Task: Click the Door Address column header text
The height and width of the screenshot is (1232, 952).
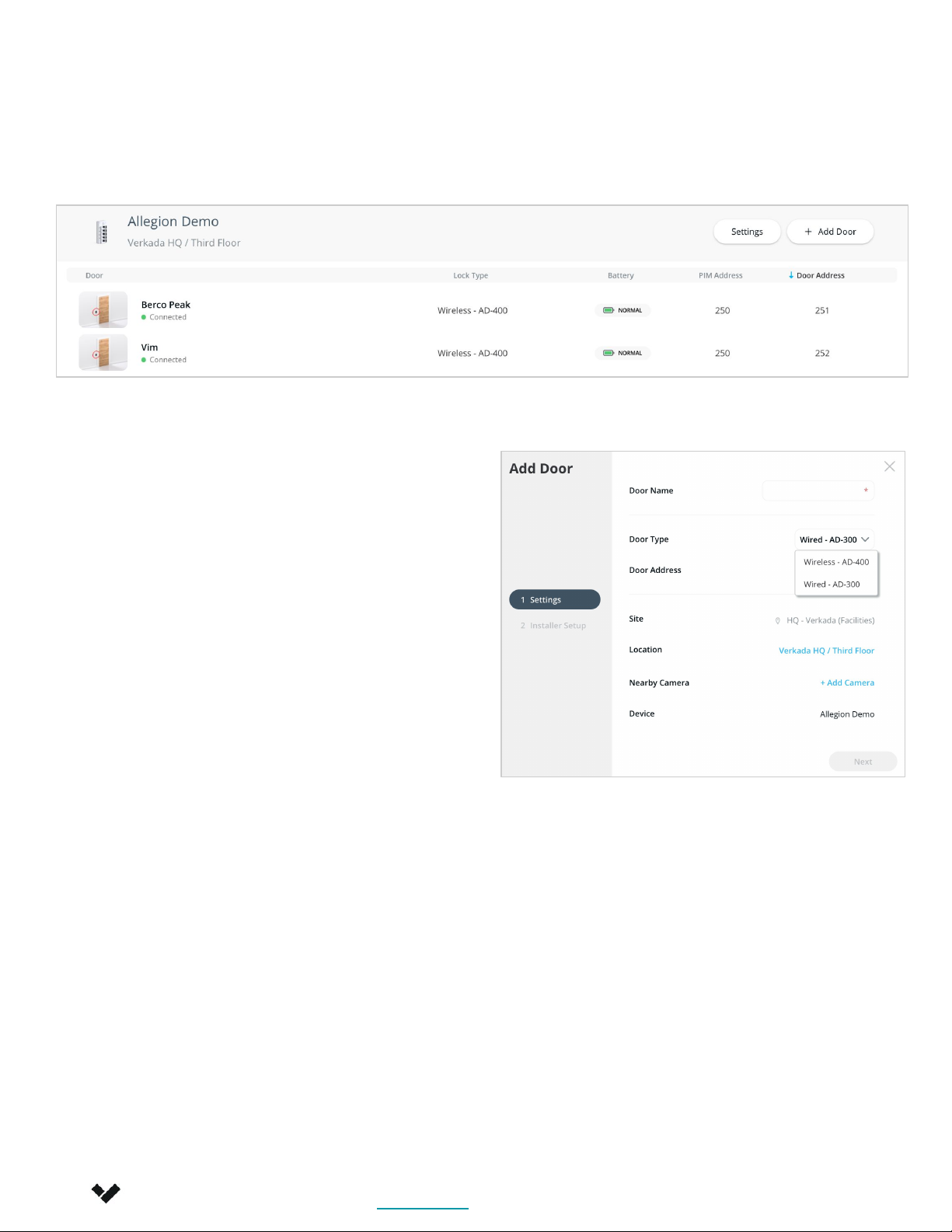Action: coord(821,275)
